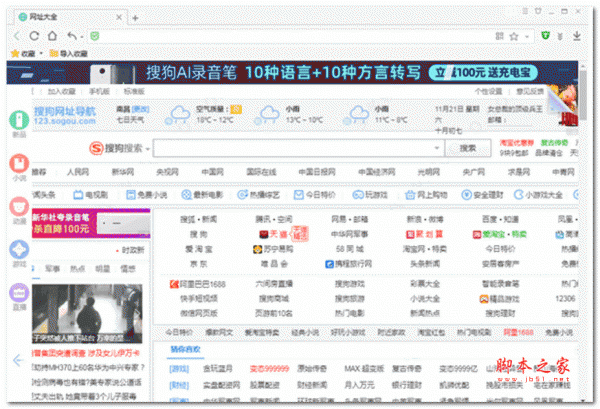Close the 网址大全 tab
600x409 pixels.
click(119, 17)
